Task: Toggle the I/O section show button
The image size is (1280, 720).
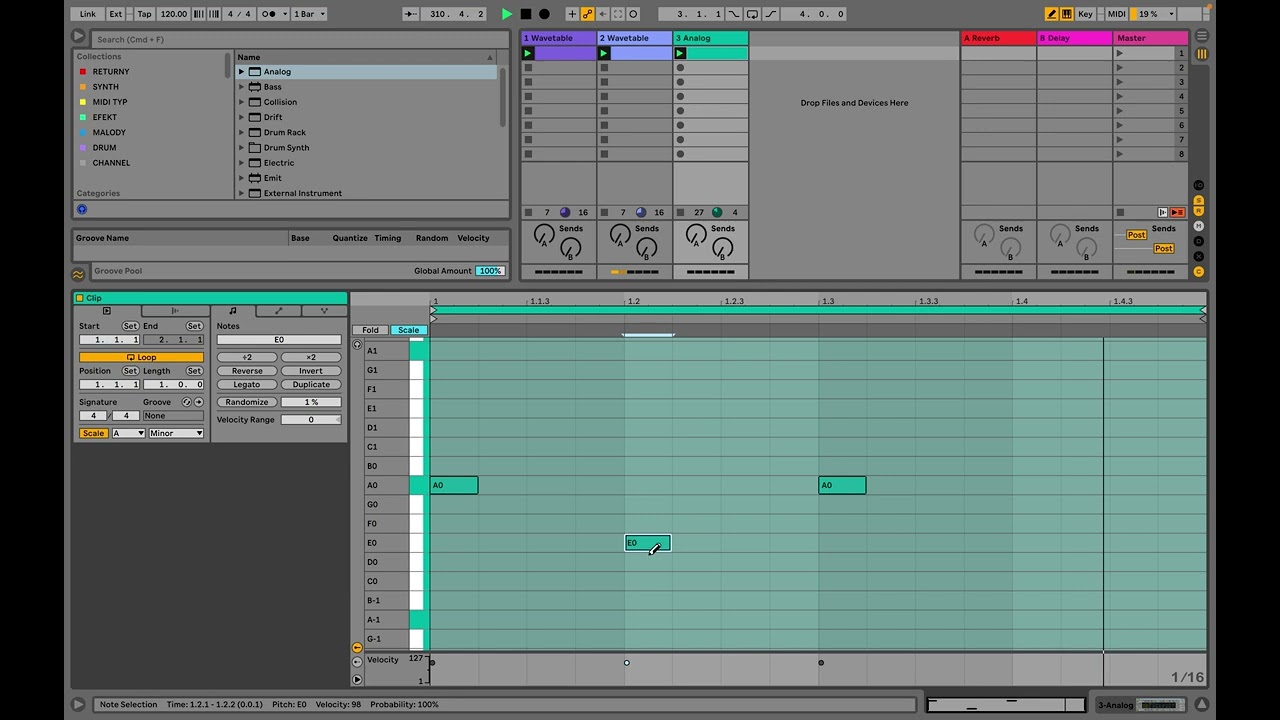Action: (x=1199, y=185)
